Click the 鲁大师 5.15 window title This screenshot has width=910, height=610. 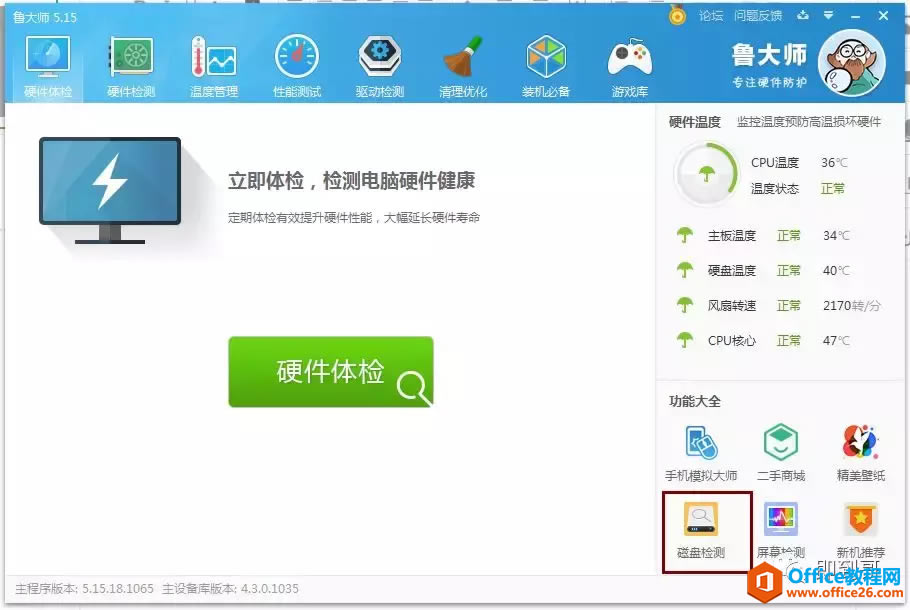coord(45,17)
